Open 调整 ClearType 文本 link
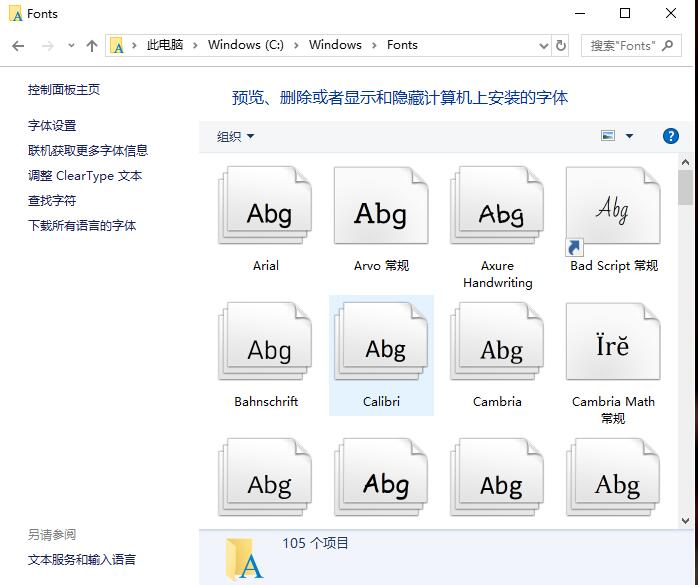 pos(85,175)
